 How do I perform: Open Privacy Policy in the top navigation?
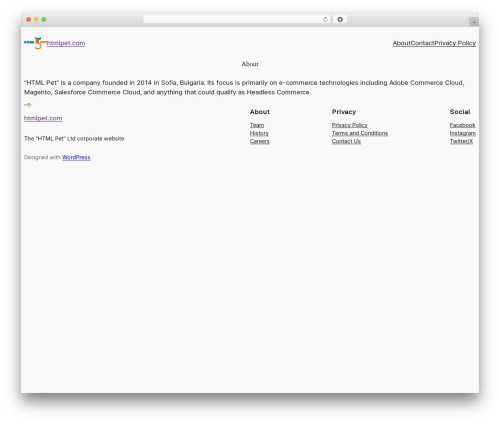tap(455, 43)
